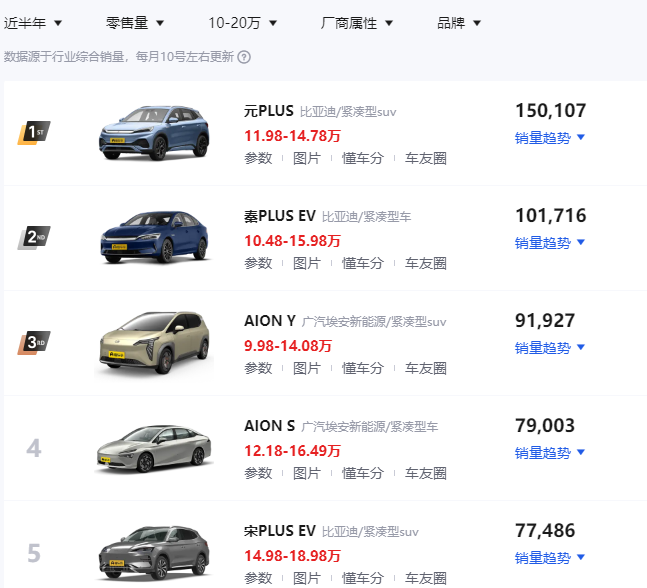Open 懂车分 for AION S
Image resolution: width=647 pixels, height=588 pixels.
363,473
